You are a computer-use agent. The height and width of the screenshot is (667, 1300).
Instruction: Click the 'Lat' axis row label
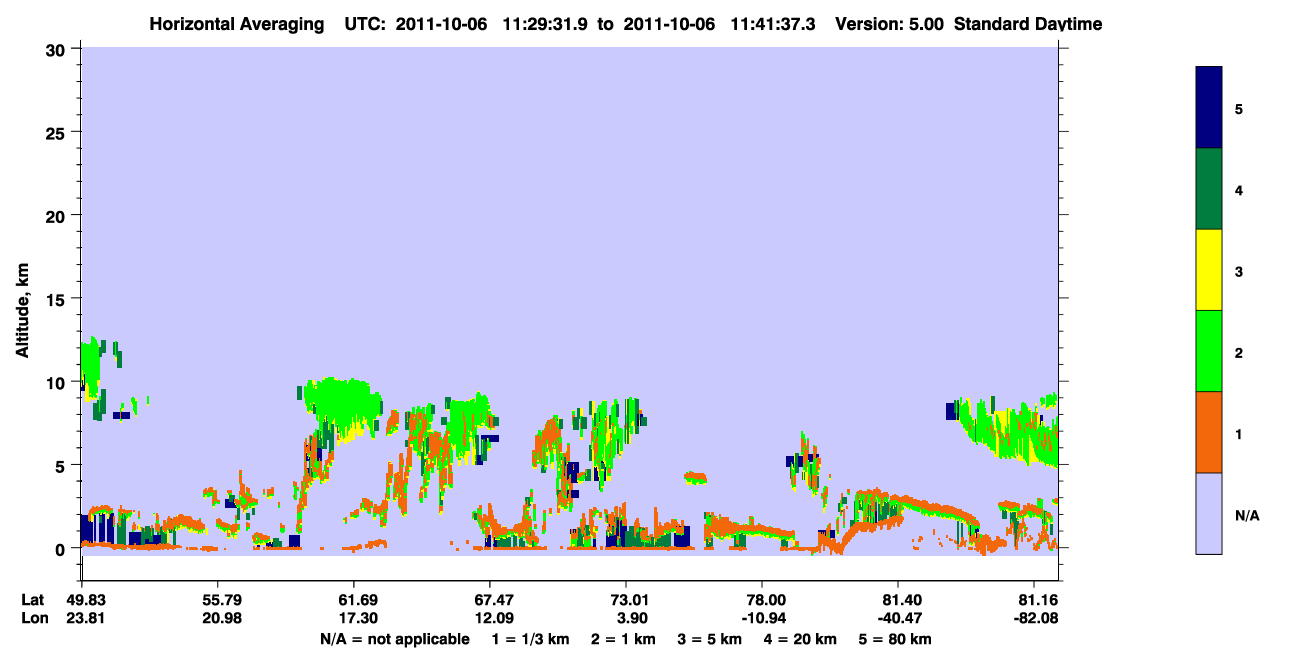pyautogui.click(x=33, y=600)
